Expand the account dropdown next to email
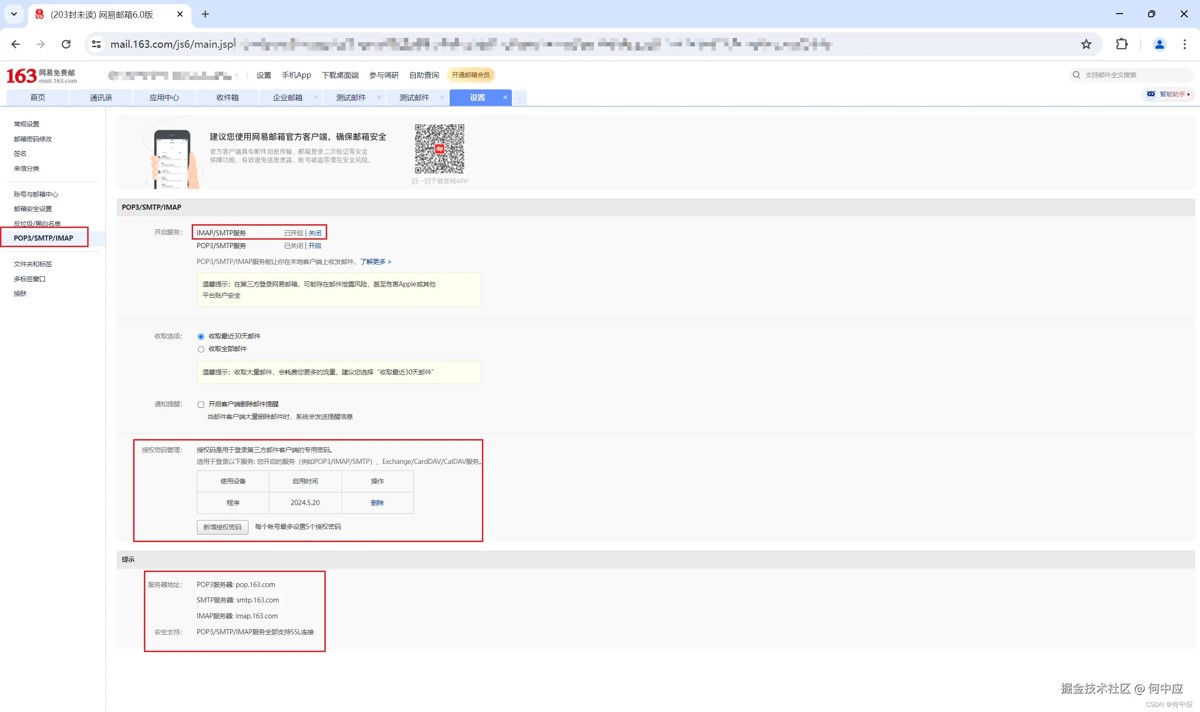The image size is (1200, 712). pyautogui.click(x=238, y=76)
